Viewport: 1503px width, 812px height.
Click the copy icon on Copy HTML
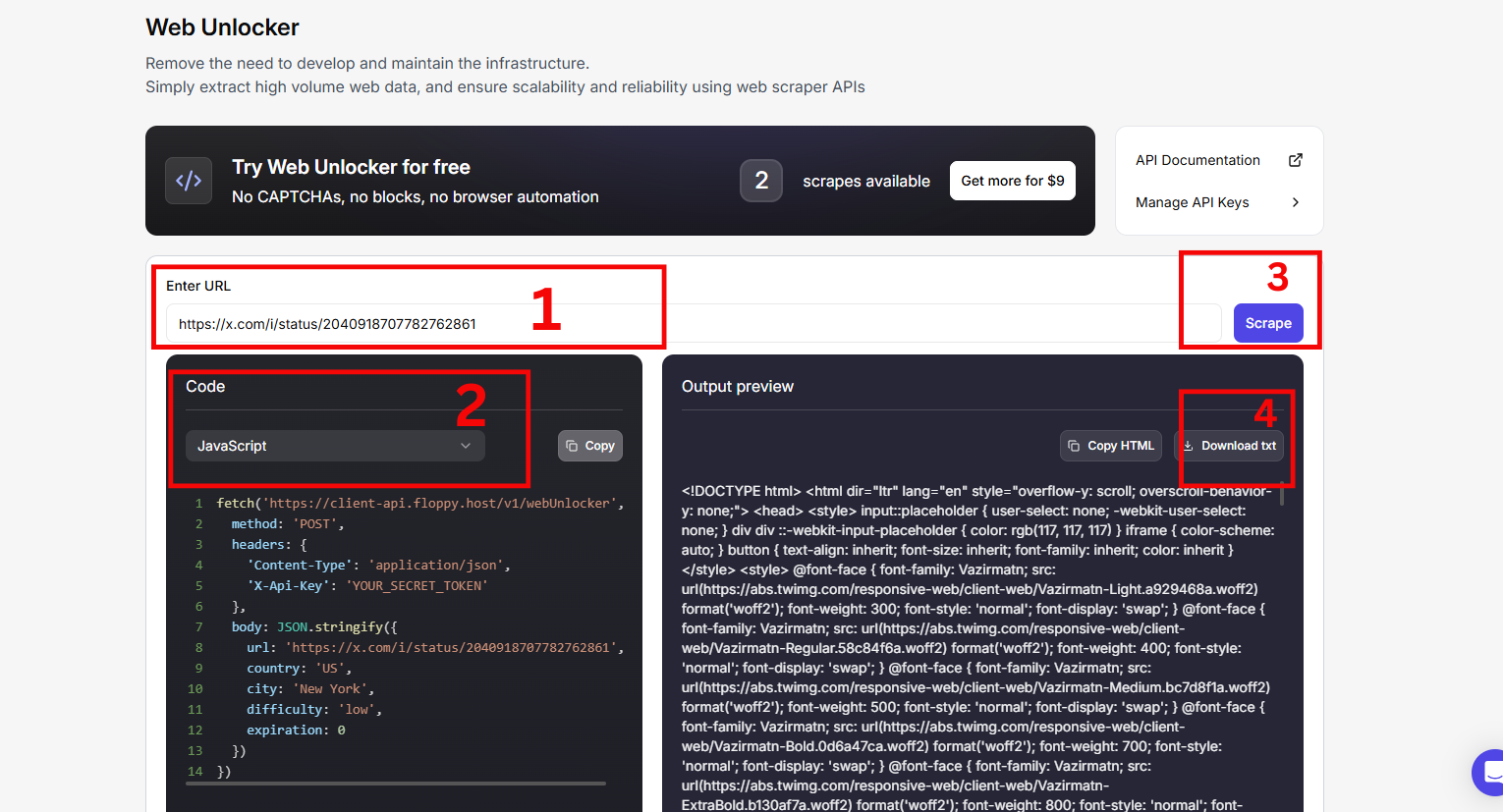pos(1074,445)
